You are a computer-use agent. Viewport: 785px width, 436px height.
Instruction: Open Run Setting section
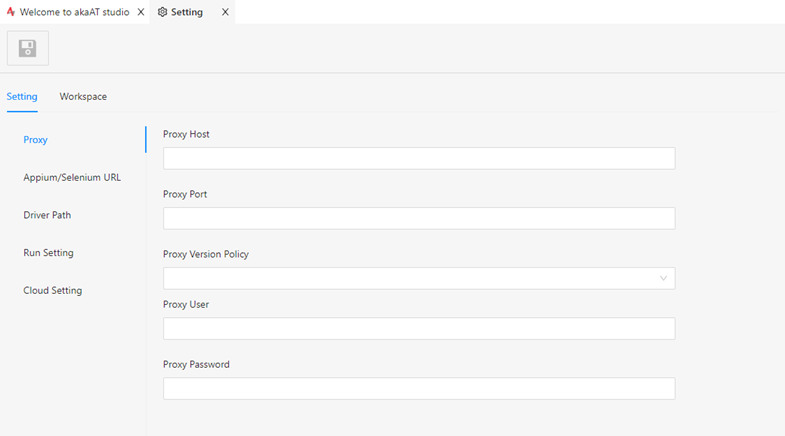coord(49,253)
